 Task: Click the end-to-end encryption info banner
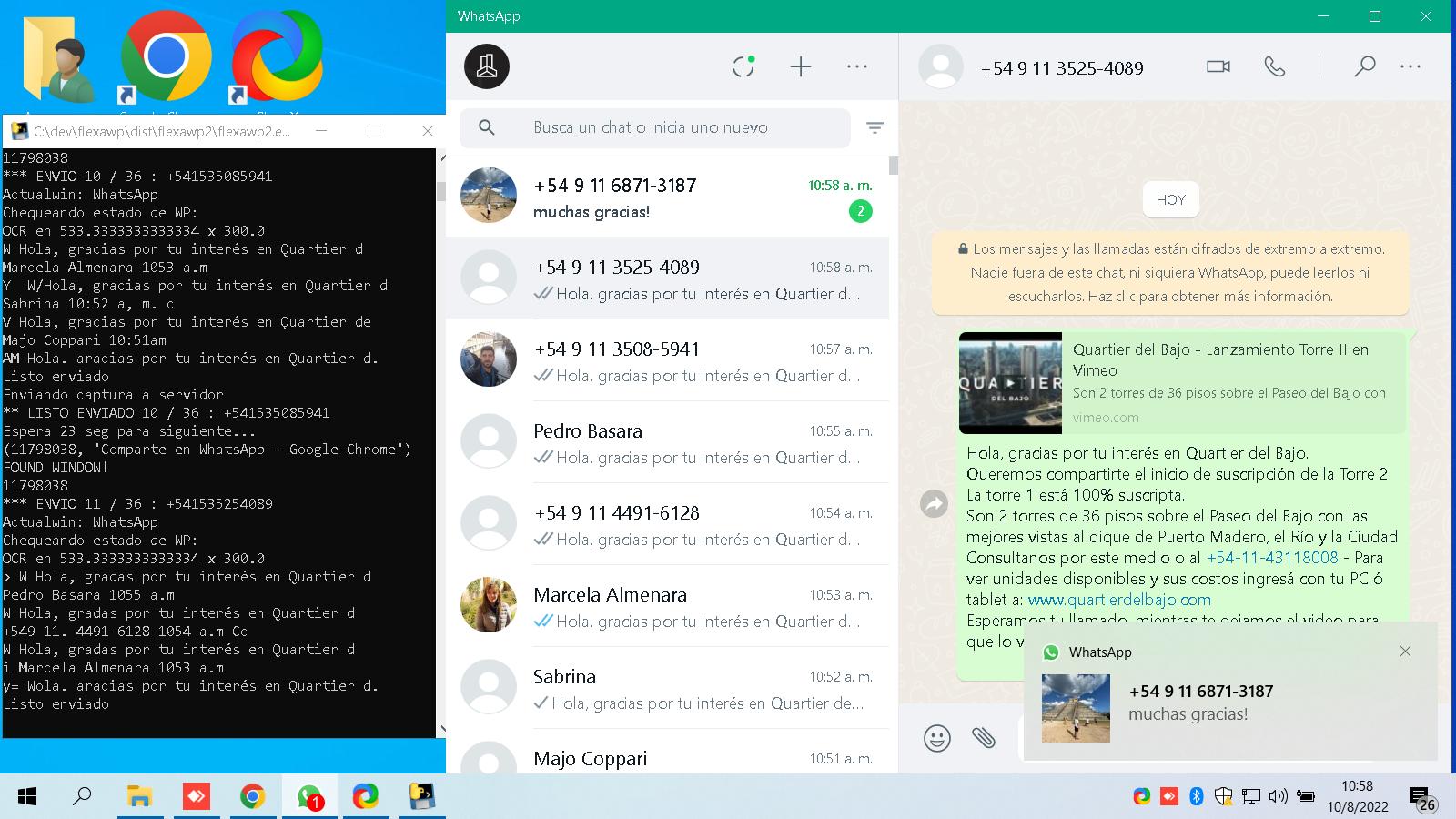[x=1170, y=272]
